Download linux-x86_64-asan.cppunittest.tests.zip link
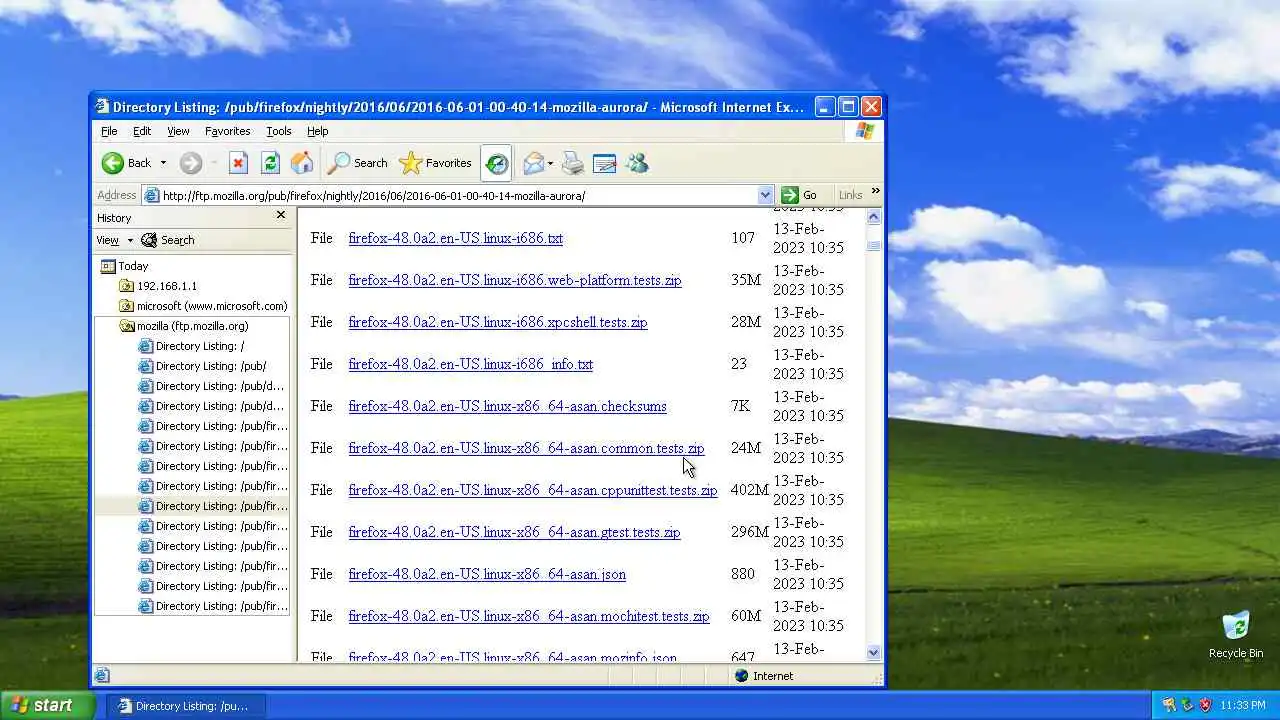 click(533, 490)
